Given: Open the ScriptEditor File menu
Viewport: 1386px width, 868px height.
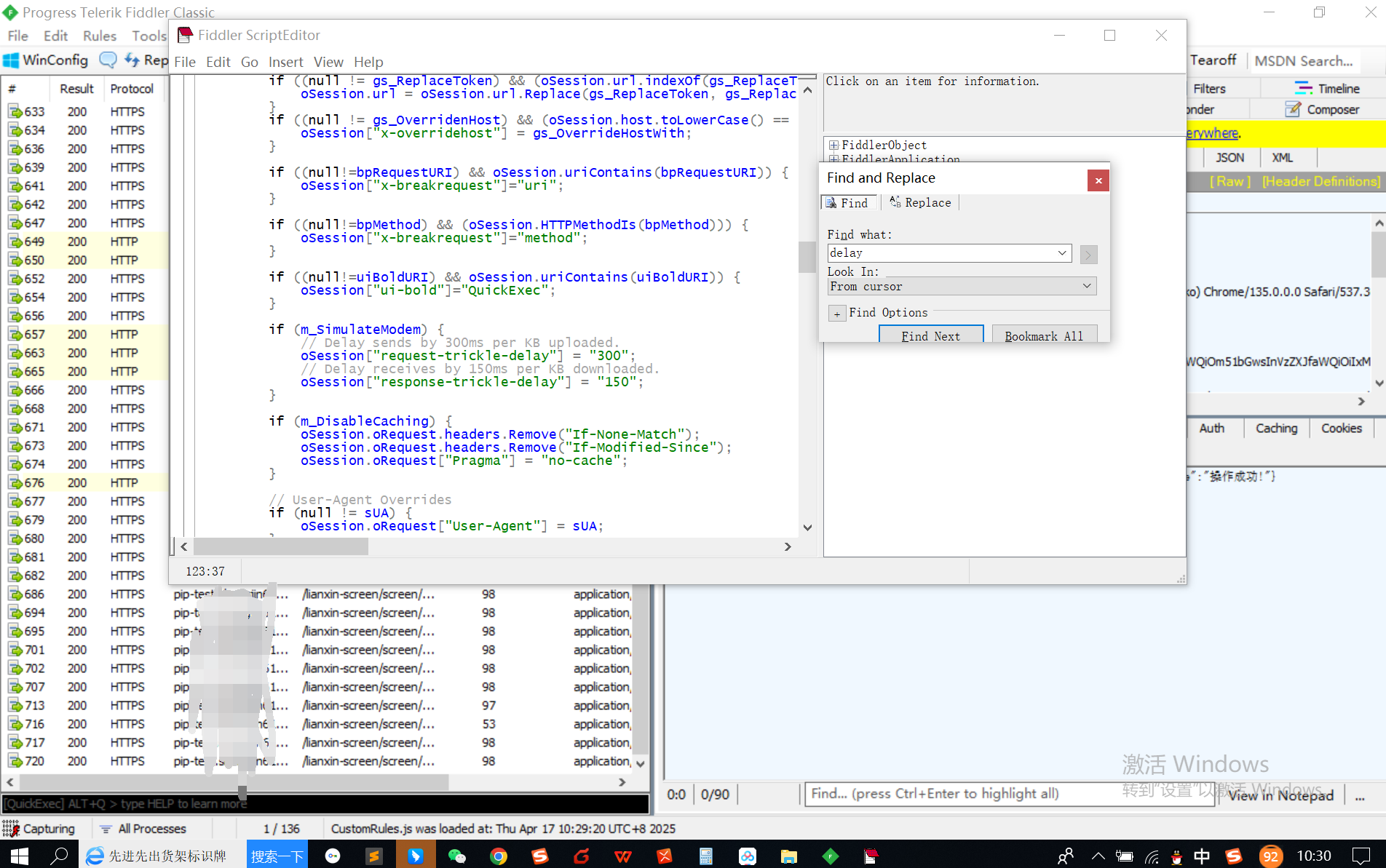Looking at the screenshot, I should click(185, 62).
